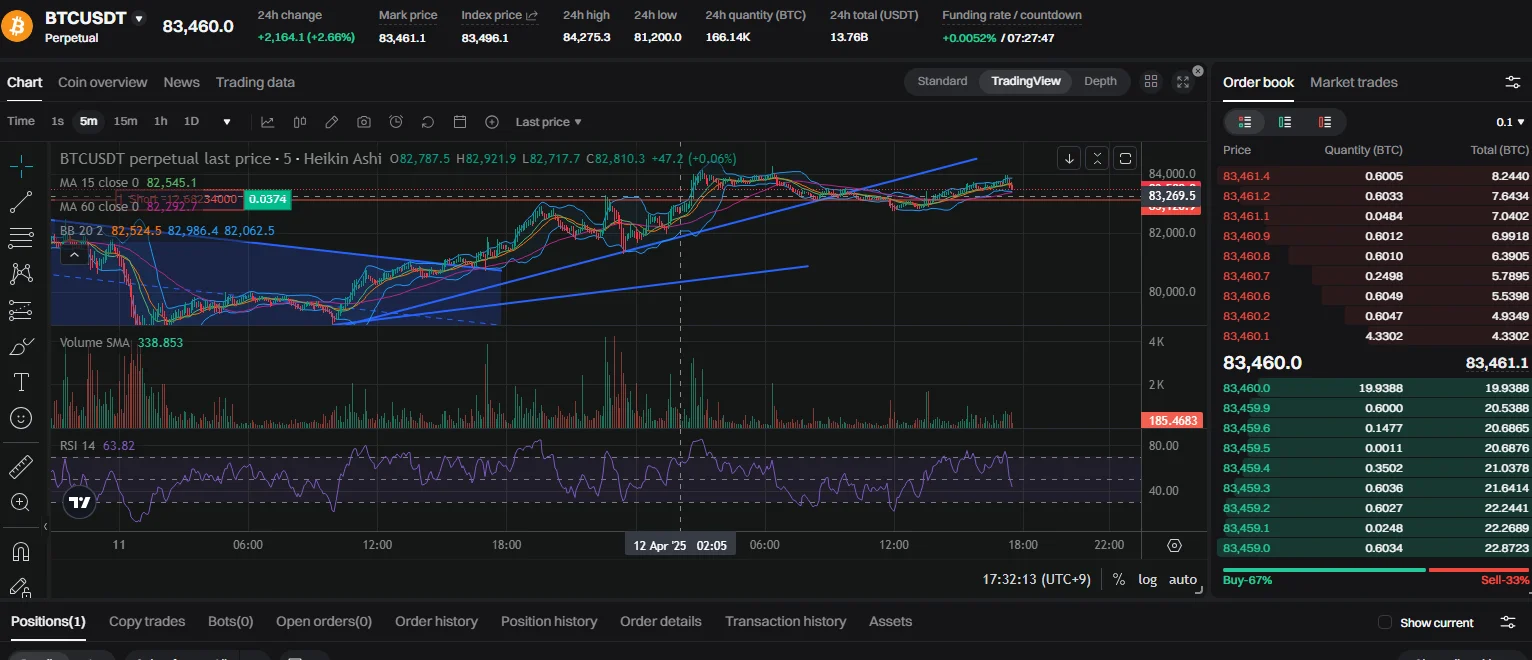
Task: Switch to Coin overview tab
Action: tap(102, 82)
